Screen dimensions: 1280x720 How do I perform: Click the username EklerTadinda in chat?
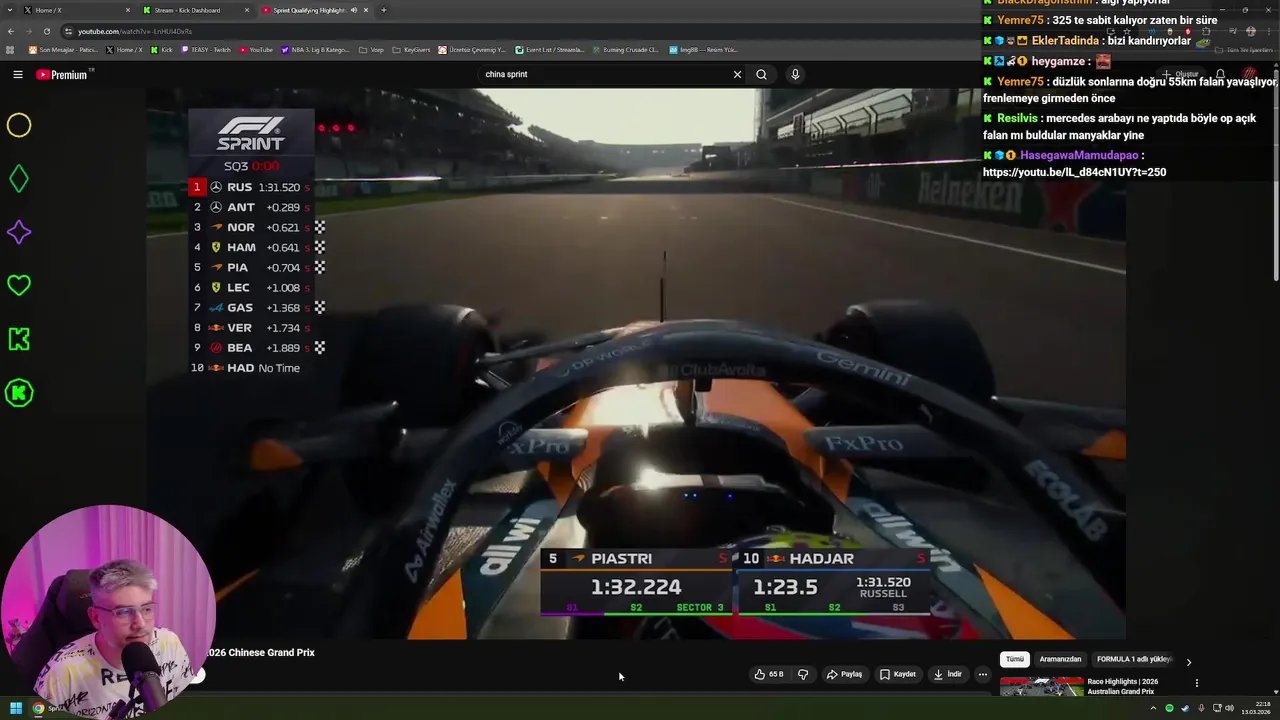click(x=1065, y=41)
